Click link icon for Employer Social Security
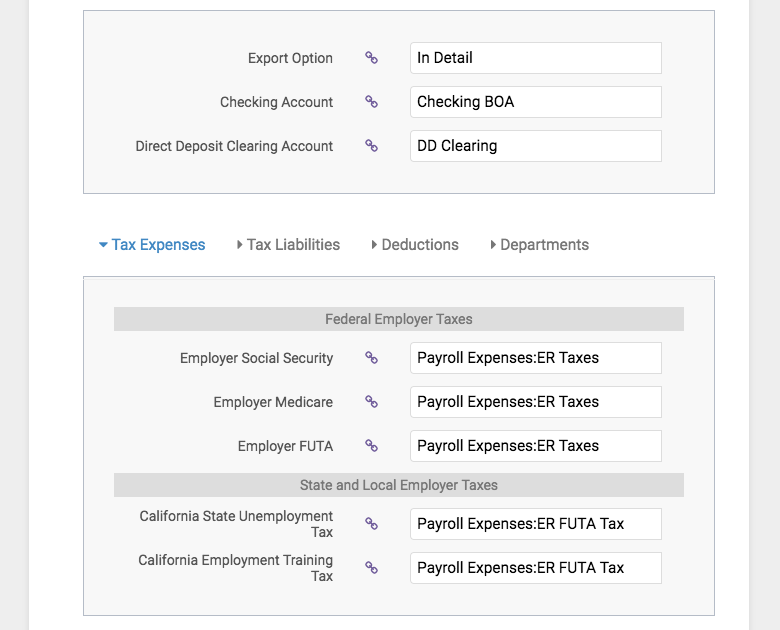 pos(371,358)
